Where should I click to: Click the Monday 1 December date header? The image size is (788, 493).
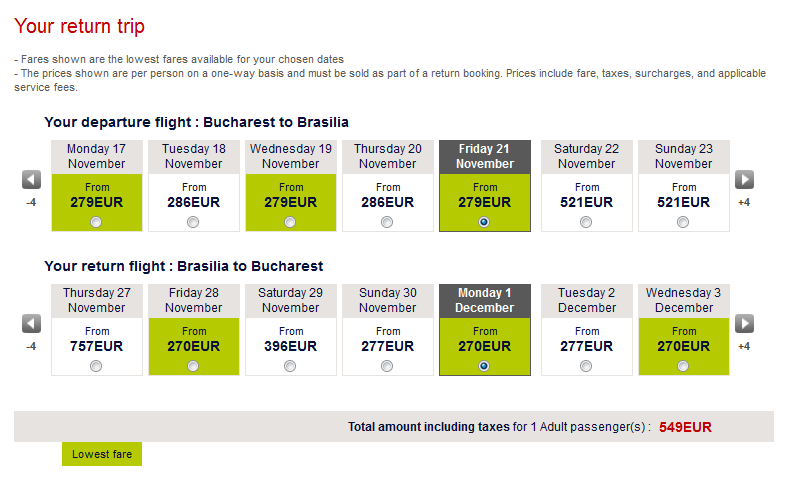[x=485, y=301]
